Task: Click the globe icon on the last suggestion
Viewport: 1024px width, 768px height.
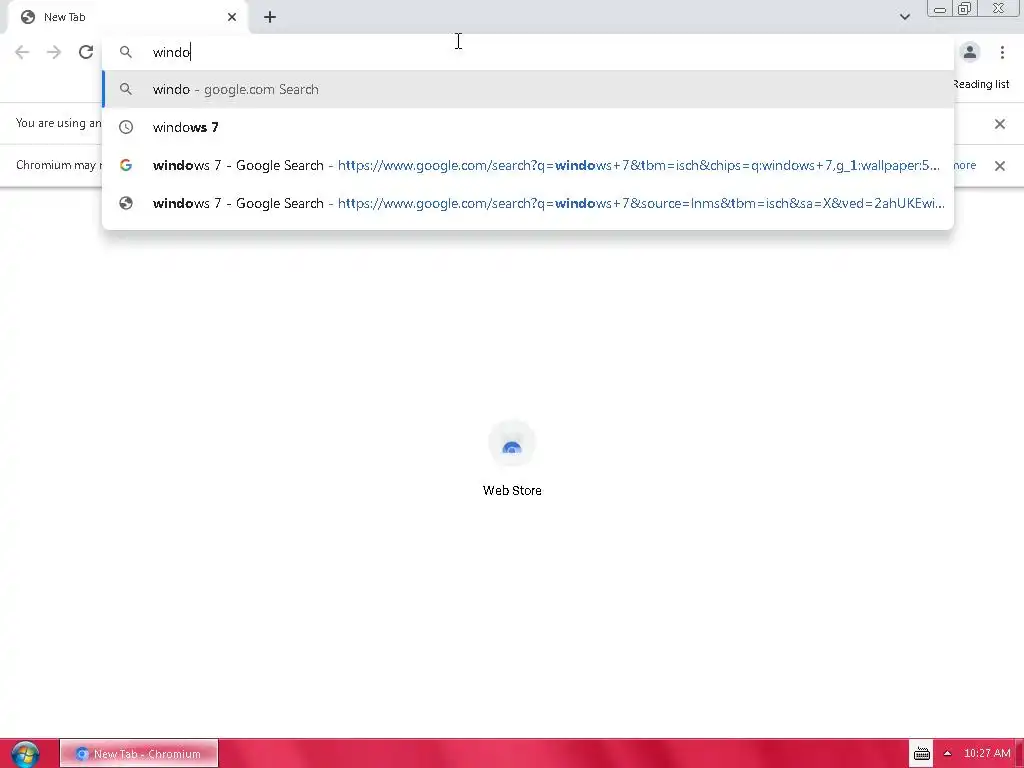Action: point(126,203)
